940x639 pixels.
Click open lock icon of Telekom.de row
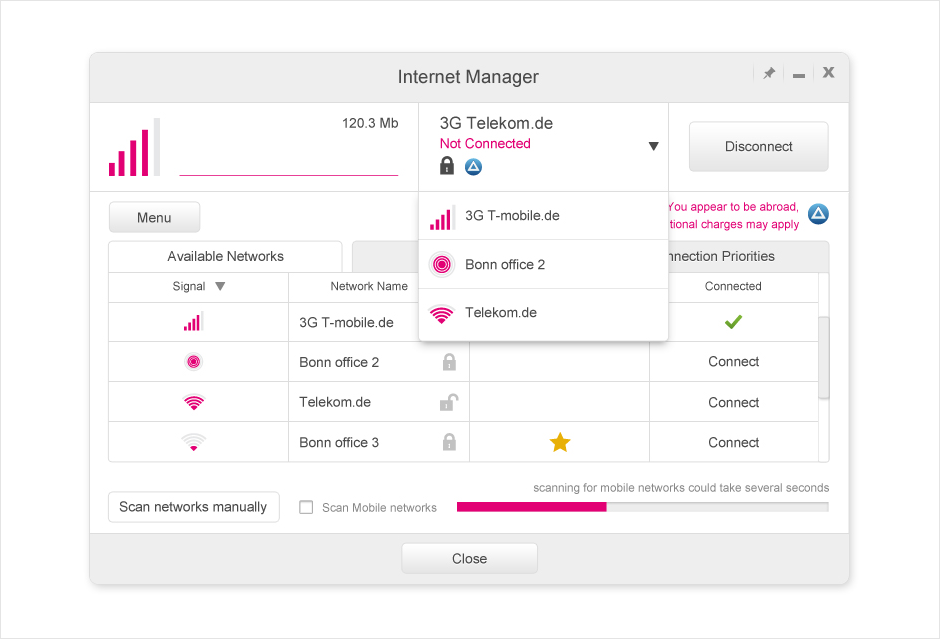(449, 402)
